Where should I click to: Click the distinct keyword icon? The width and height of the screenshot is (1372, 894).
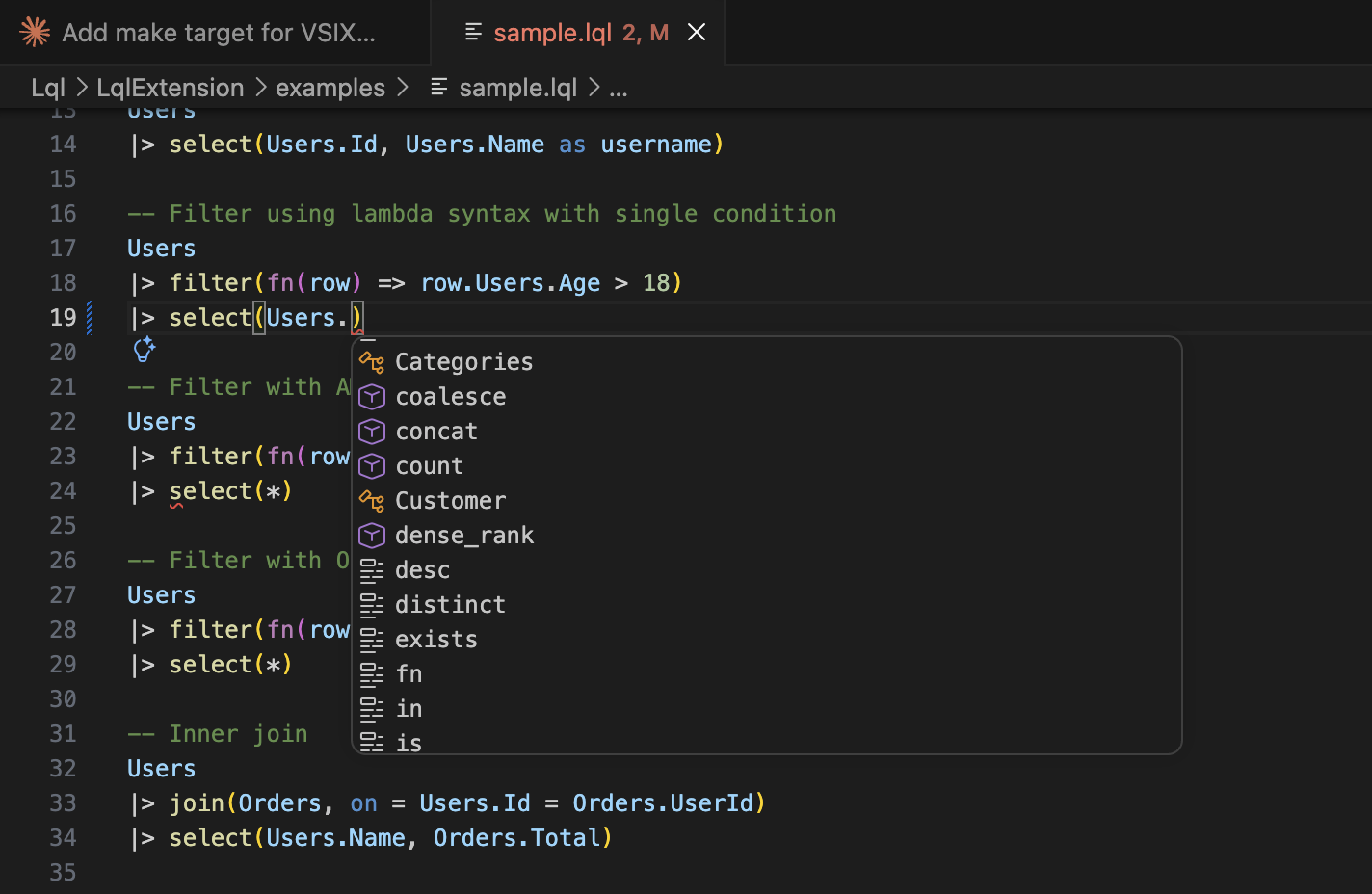(x=372, y=605)
